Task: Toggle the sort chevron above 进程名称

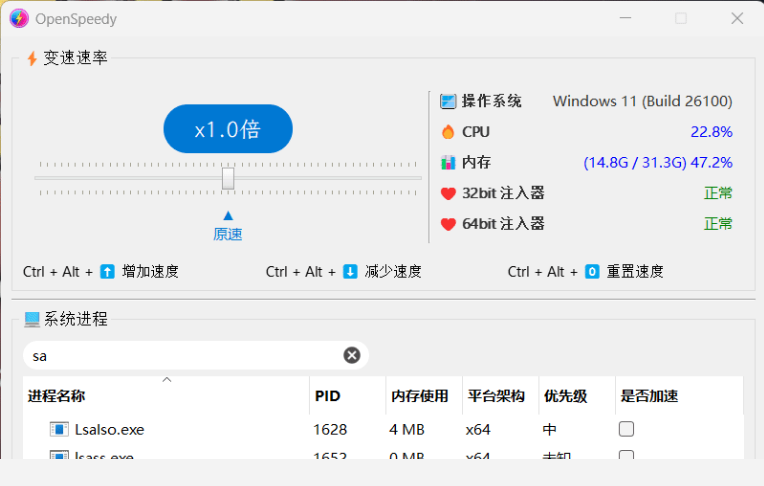Action: coord(167,380)
